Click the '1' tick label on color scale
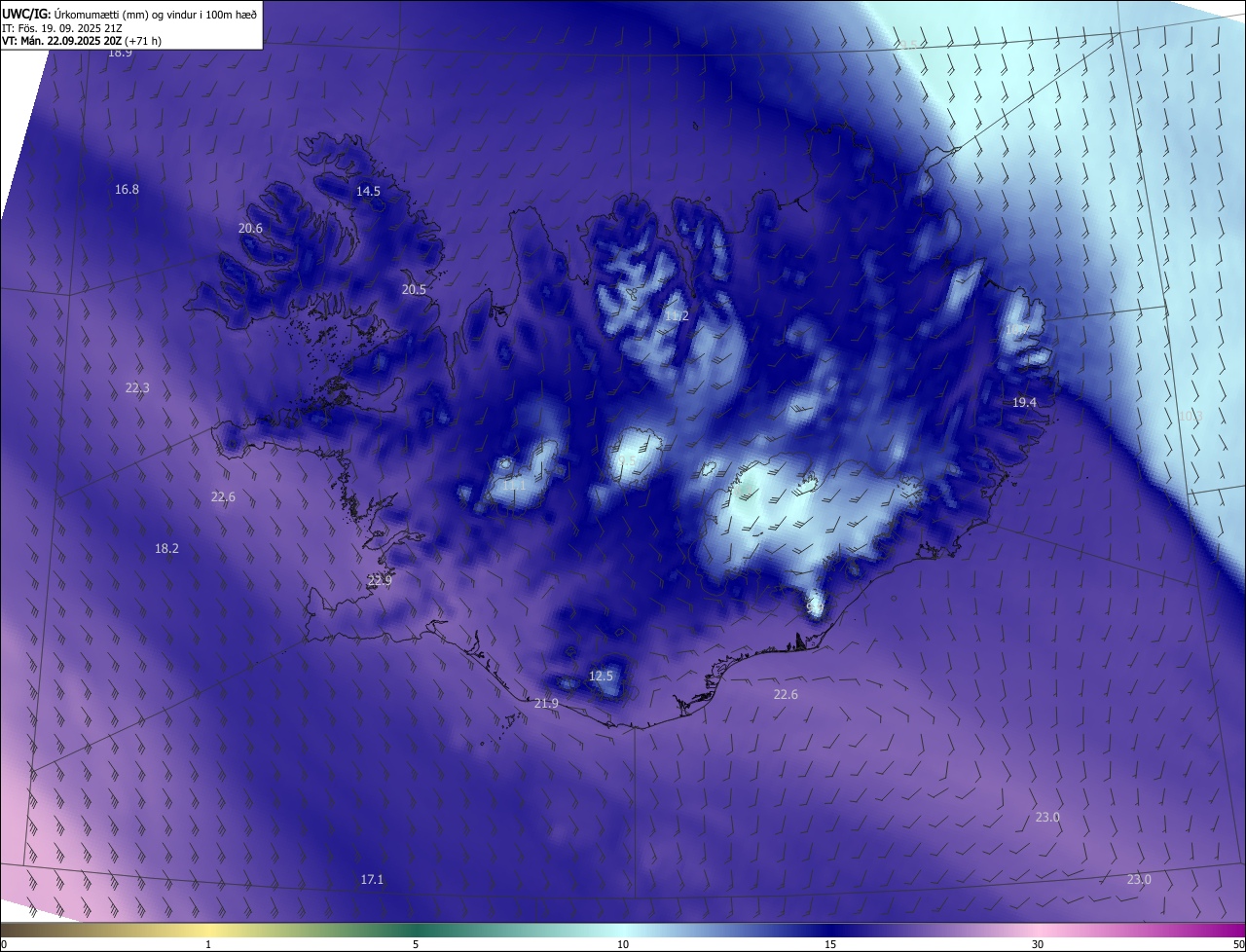The width and height of the screenshot is (1246, 952). pos(208,944)
